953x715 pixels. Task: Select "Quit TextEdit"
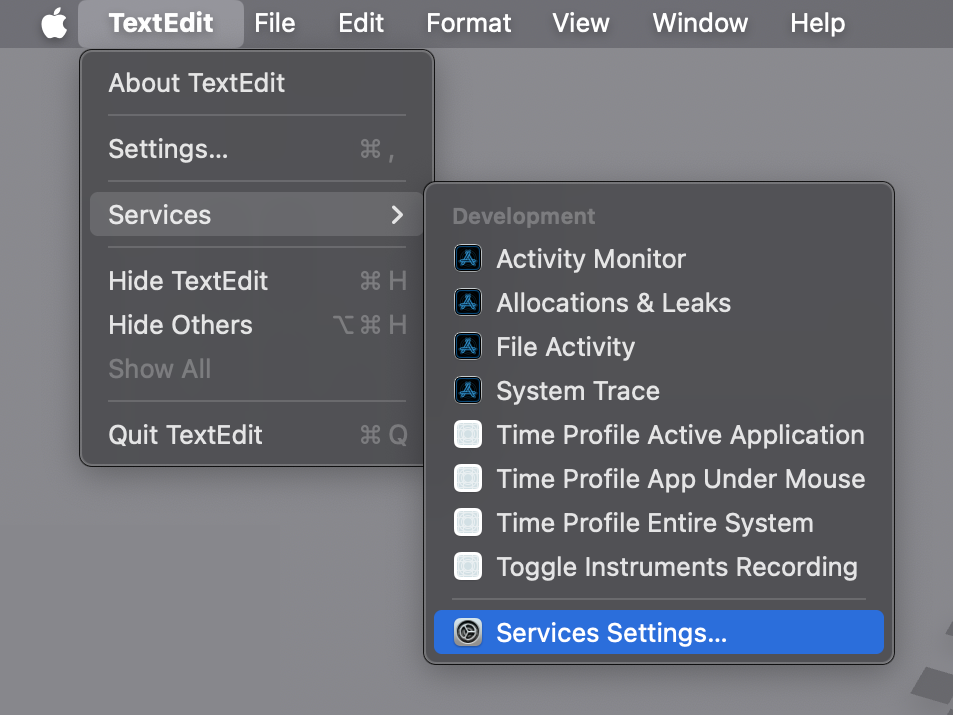coord(185,435)
